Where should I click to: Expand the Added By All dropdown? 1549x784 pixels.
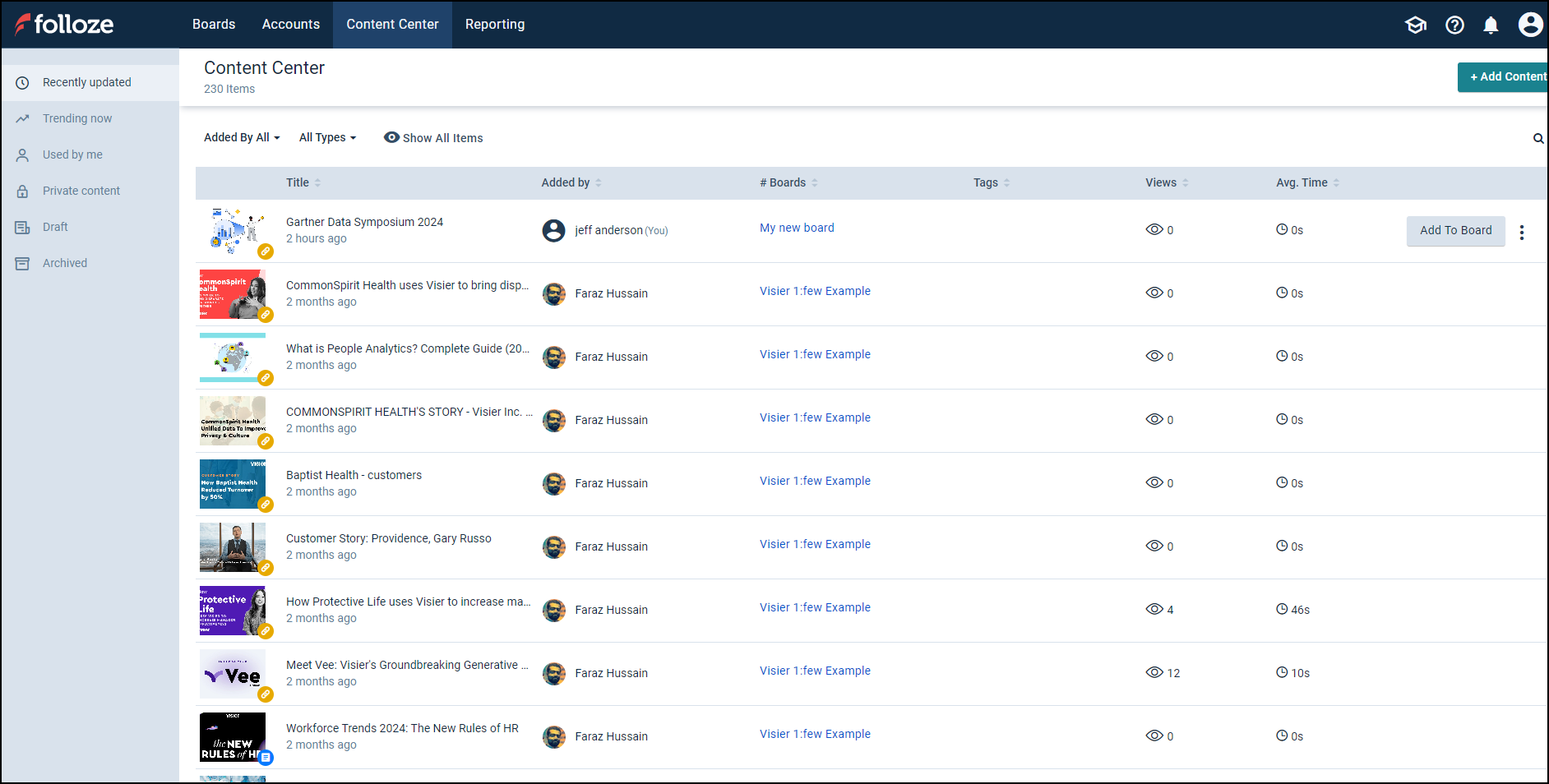(242, 137)
